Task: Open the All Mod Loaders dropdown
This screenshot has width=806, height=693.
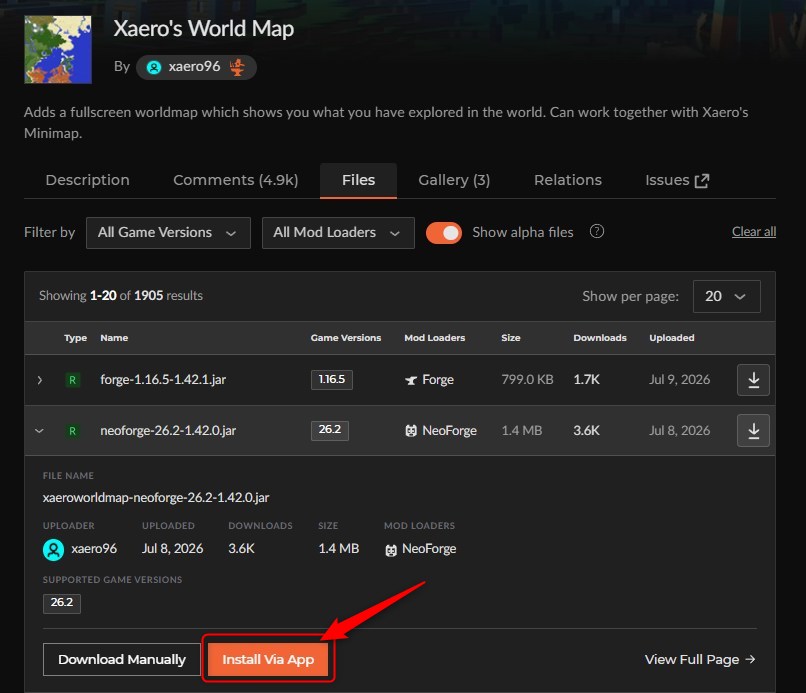Action: pyautogui.click(x=338, y=232)
